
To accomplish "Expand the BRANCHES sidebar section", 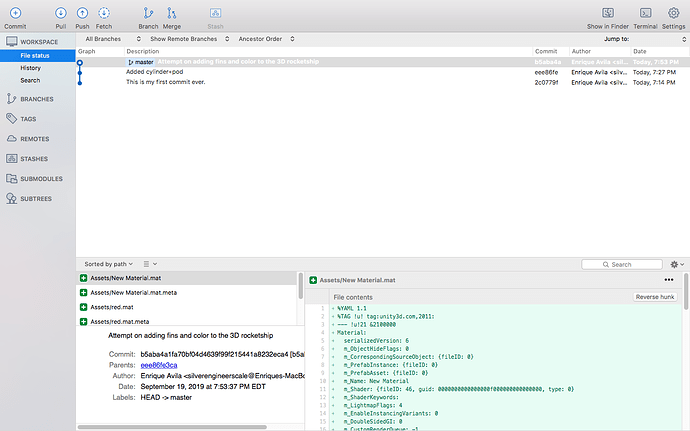I will [37, 99].
